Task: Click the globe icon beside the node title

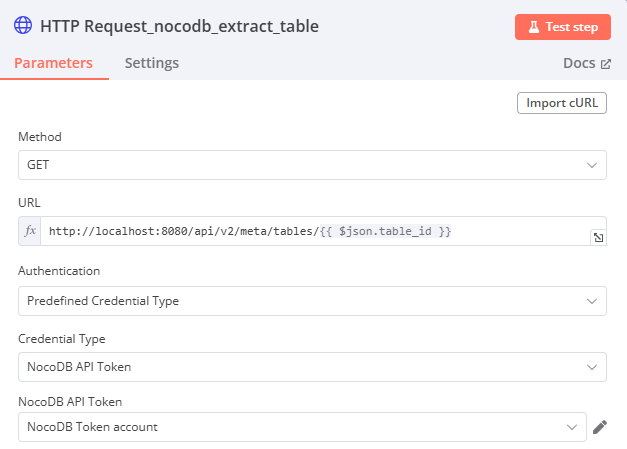Action: pos(22,26)
